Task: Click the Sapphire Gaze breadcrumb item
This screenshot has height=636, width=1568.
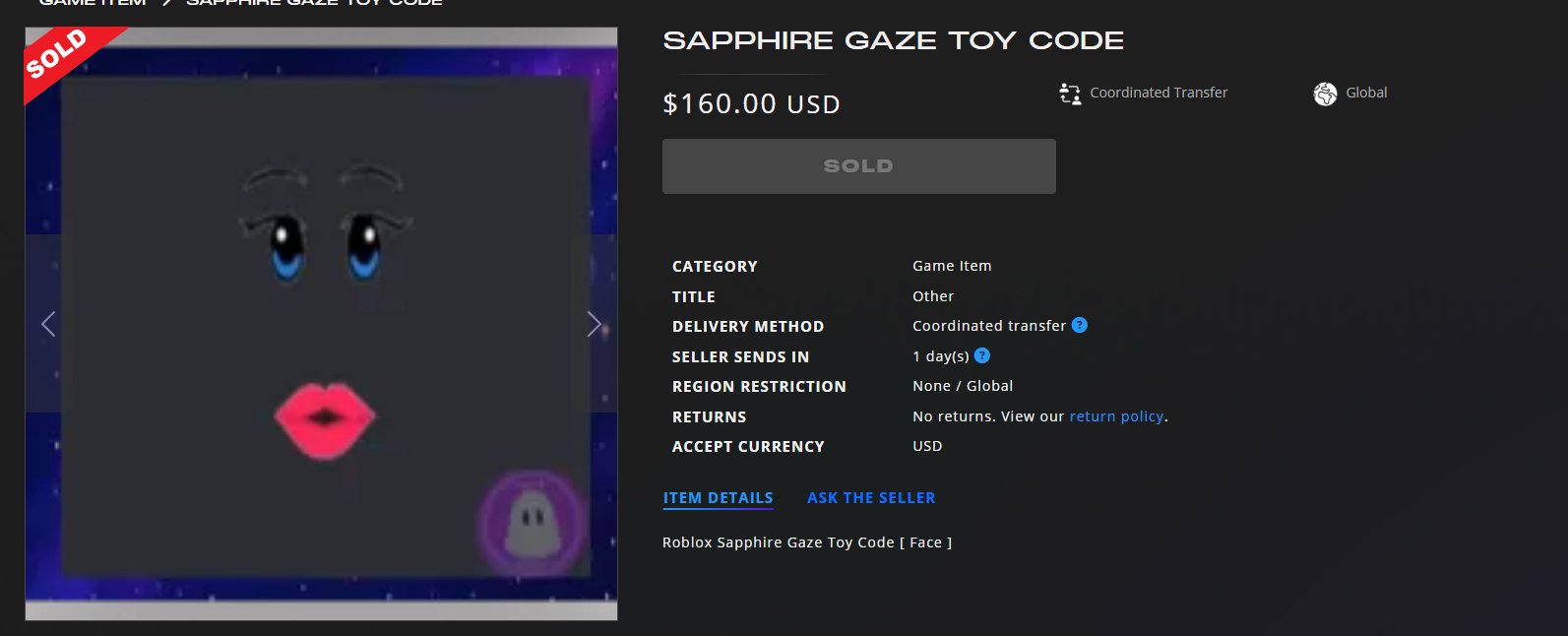Action: (x=314, y=3)
